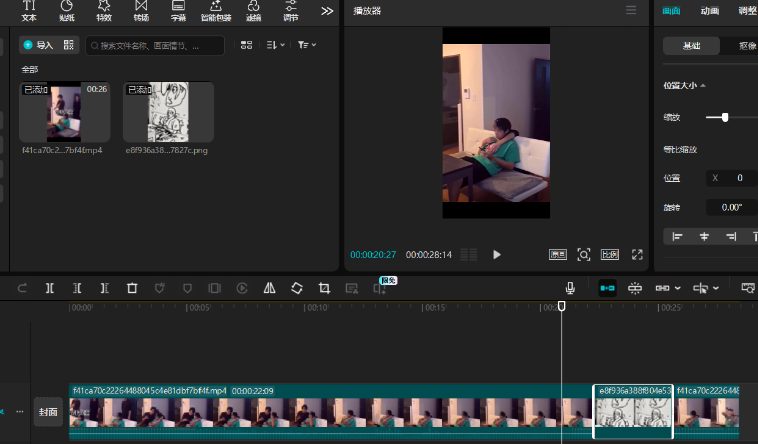Click the microphone record voiceover icon
Image resolution: width=758 pixels, height=444 pixels.
570,288
